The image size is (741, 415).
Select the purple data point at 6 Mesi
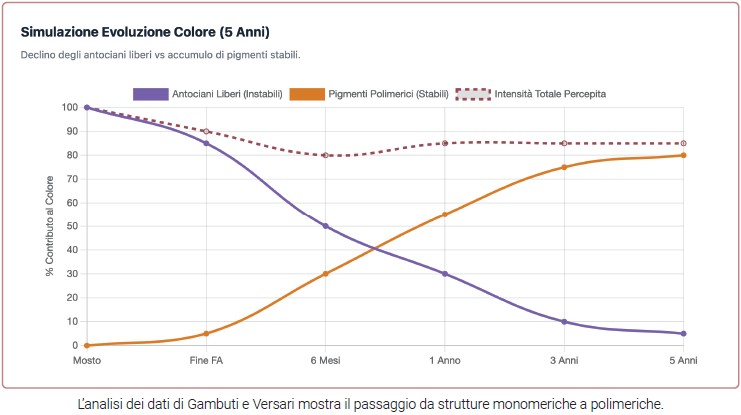click(x=326, y=226)
